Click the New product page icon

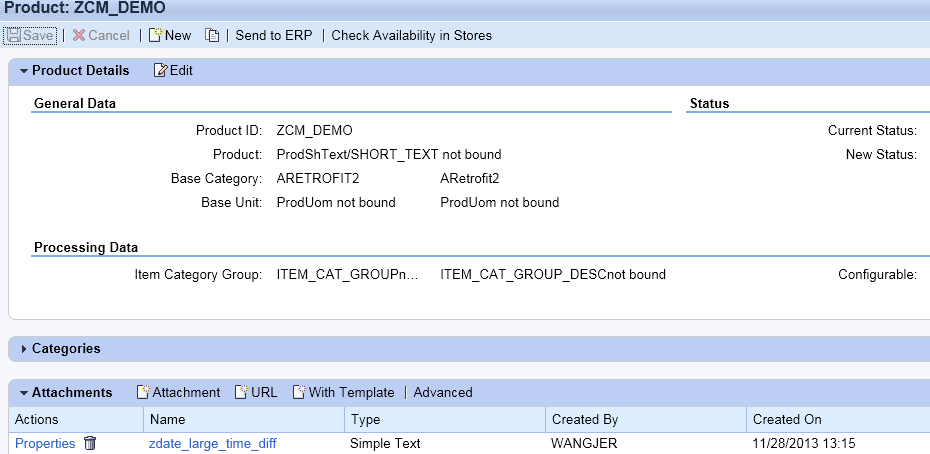coord(155,35)
